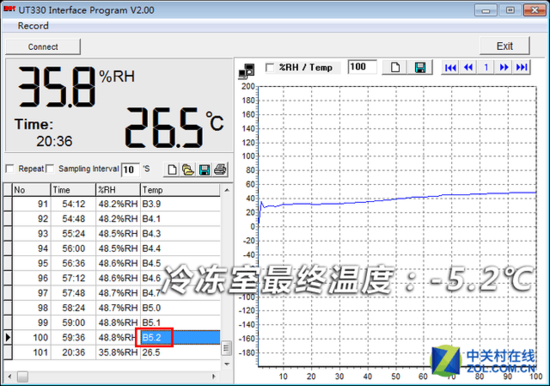Click the computer connection icon beside the chart
Screen dimensions: 550x386
coord(247,70)
